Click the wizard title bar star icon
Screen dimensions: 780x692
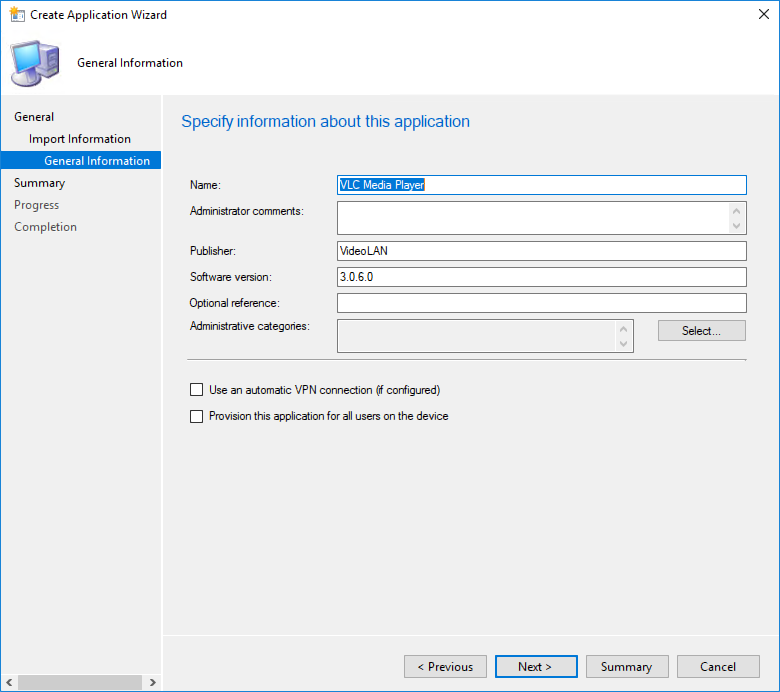point(17,14)
